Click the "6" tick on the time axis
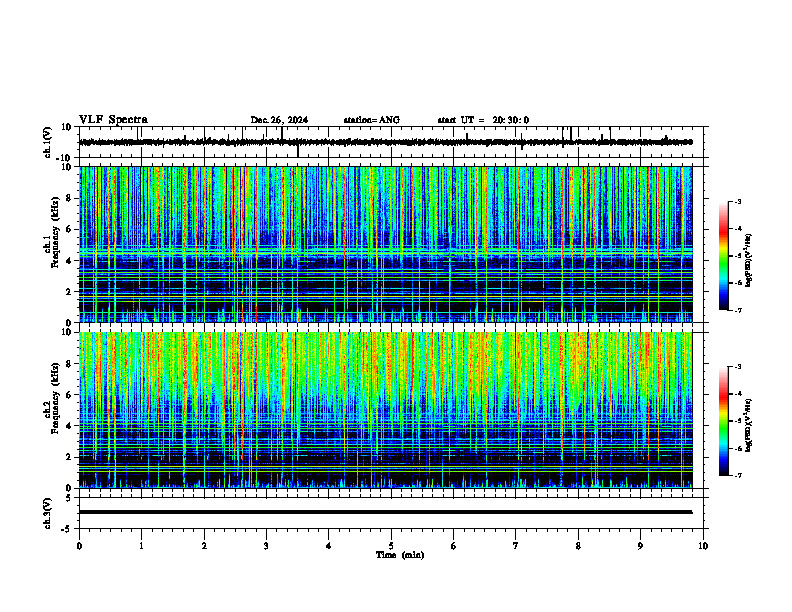 (454, 546)
